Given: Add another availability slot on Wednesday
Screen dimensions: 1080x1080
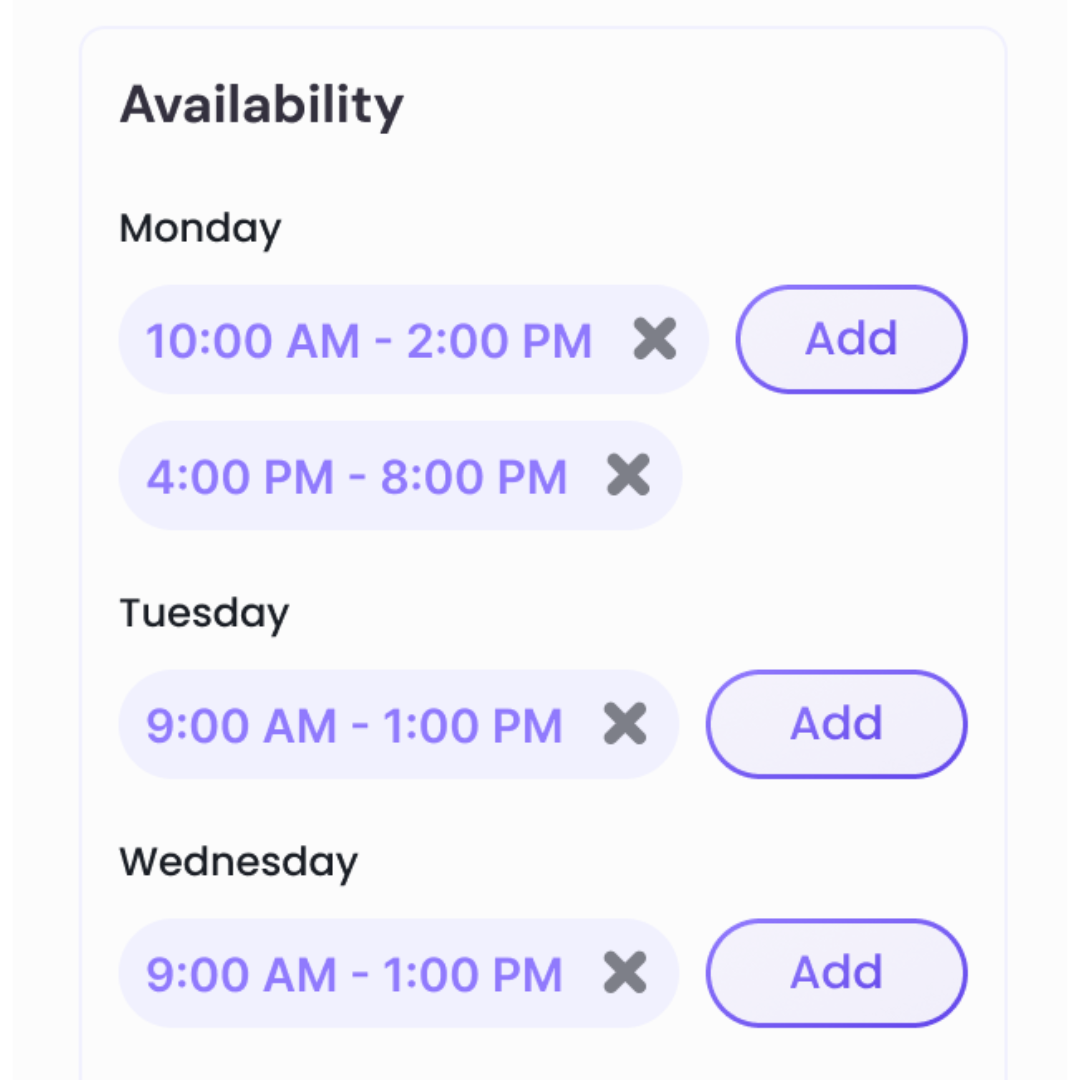Looking at the screenshot, I should (x=836, y=973).
